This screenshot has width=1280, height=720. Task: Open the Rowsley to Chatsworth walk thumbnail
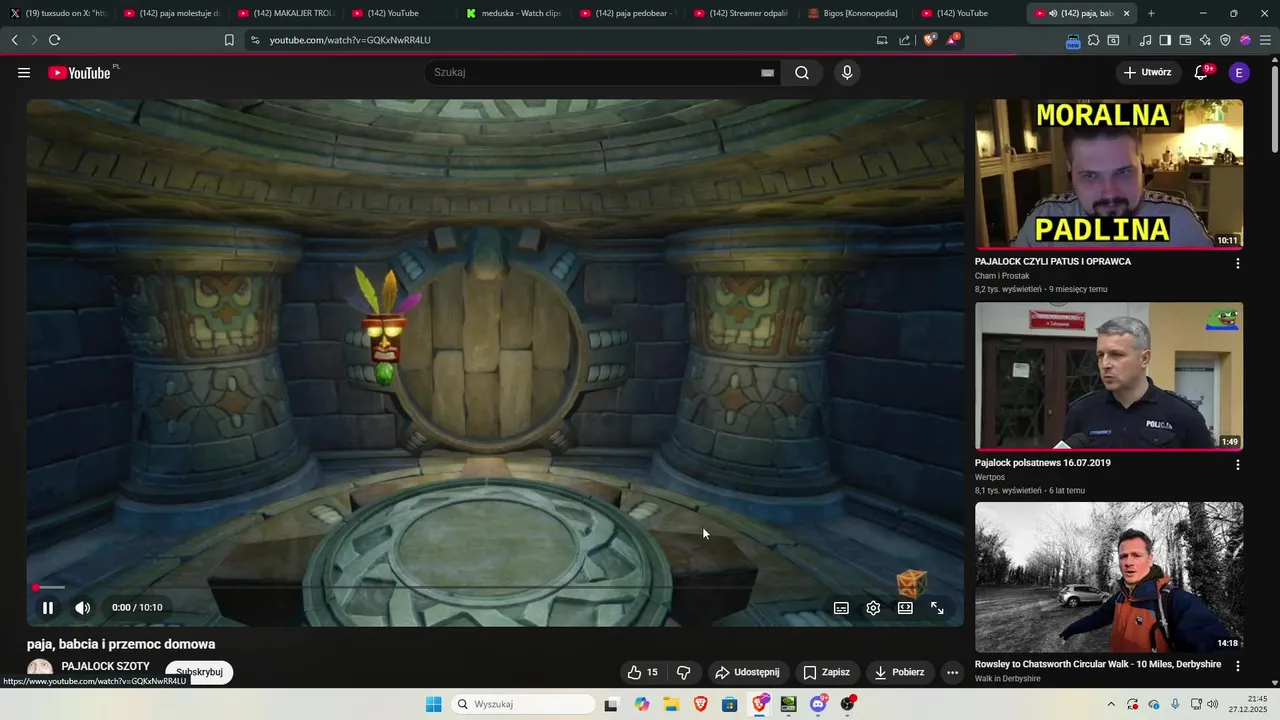click(x=1109, y=577)
